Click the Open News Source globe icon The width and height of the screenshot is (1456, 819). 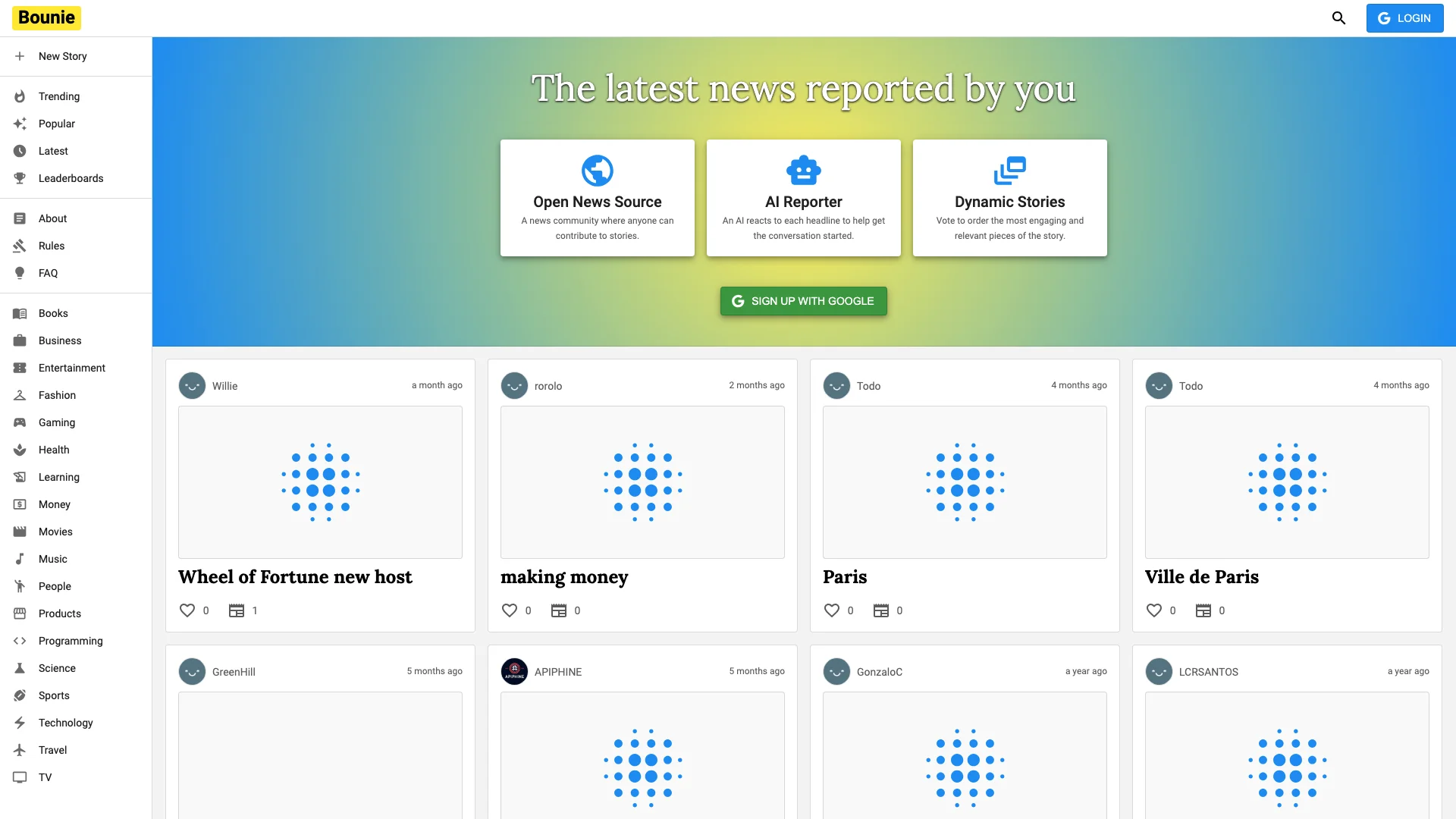click(x=597, y=170)
